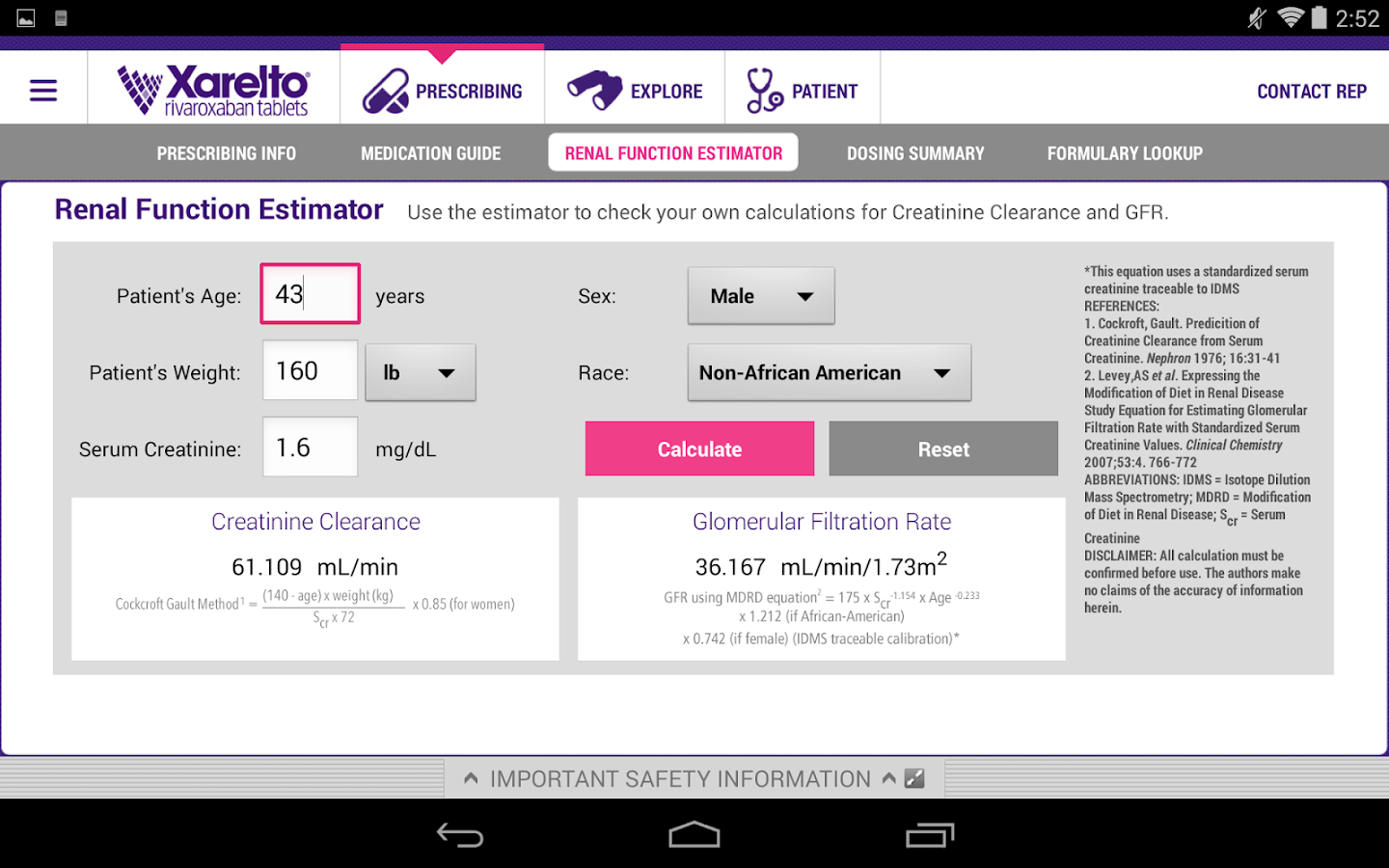Expand the Important Safety Information bar
This screenshot has width=1389, height=868.
[x=694, y=778]
